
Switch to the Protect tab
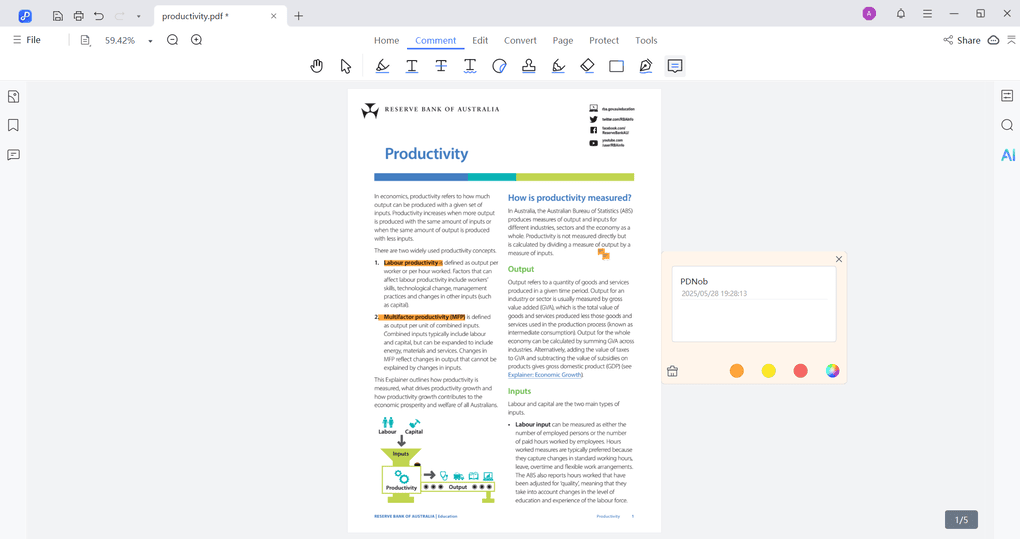[604, 40]
